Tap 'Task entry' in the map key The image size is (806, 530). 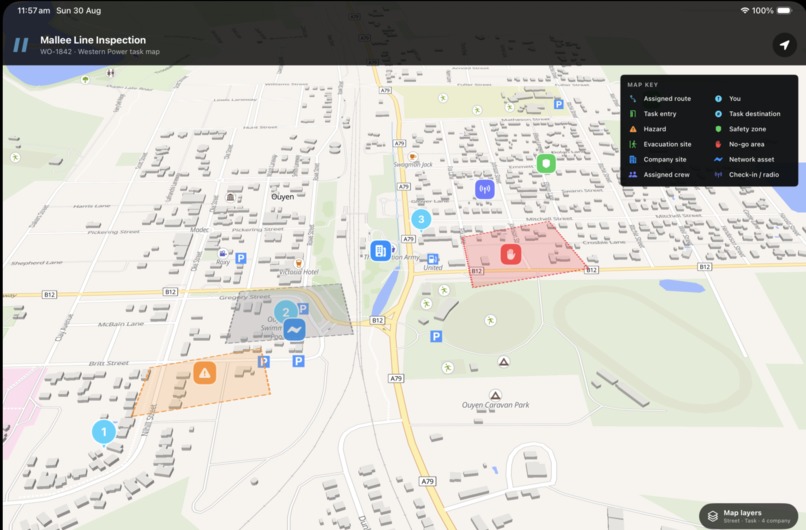click(660, 114)
